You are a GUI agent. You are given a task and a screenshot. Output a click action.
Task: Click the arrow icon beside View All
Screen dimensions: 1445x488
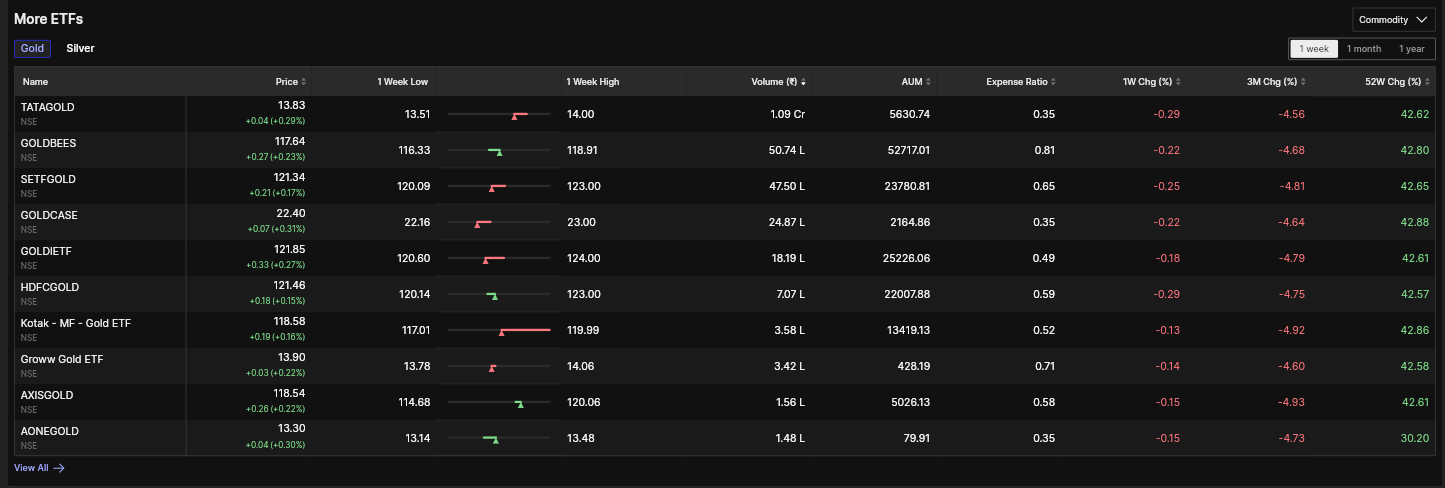[x=59, y=468]
